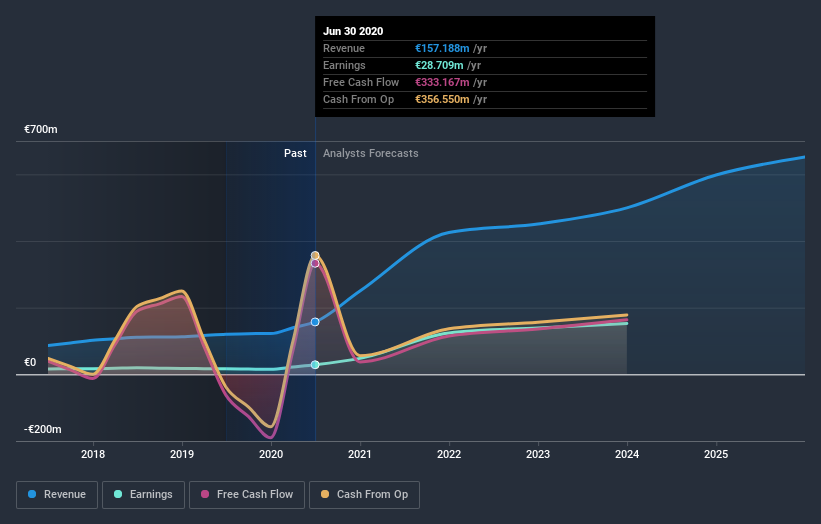Toggle the Cash From Op legend button
The width and height of the screenshot is (821, 524).
(364, 495)
